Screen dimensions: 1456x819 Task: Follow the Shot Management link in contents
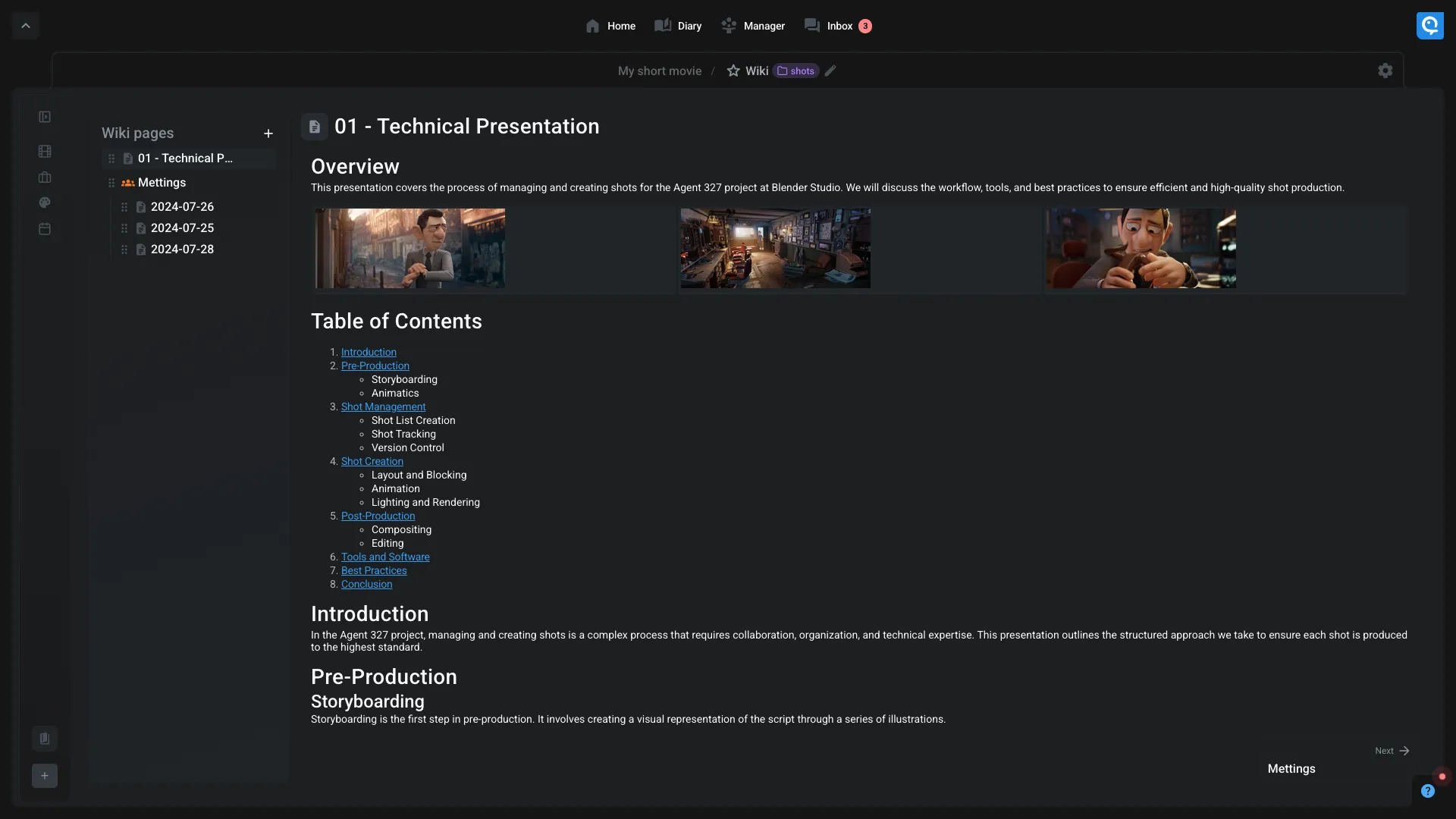tap(383, 406)
